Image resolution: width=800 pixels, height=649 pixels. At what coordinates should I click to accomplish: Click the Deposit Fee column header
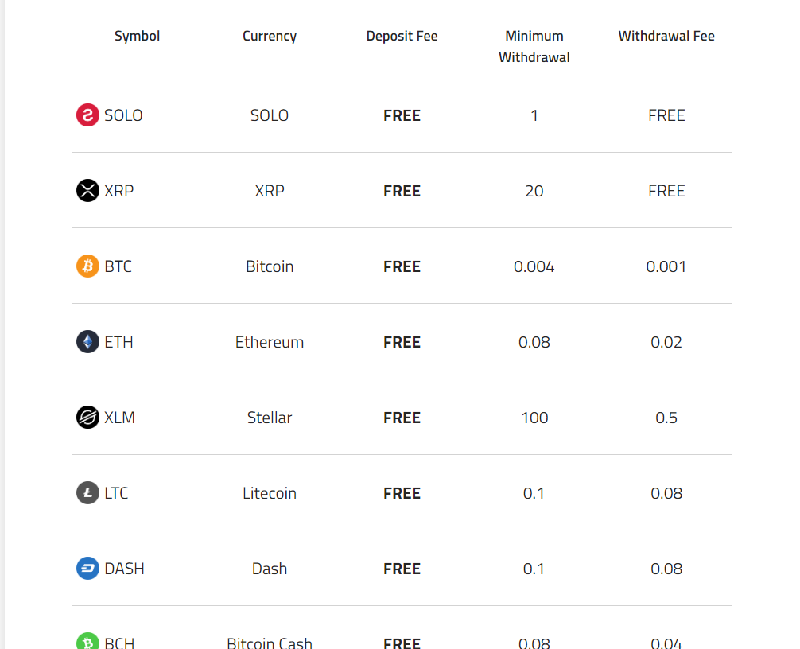[x=402, y=36]
